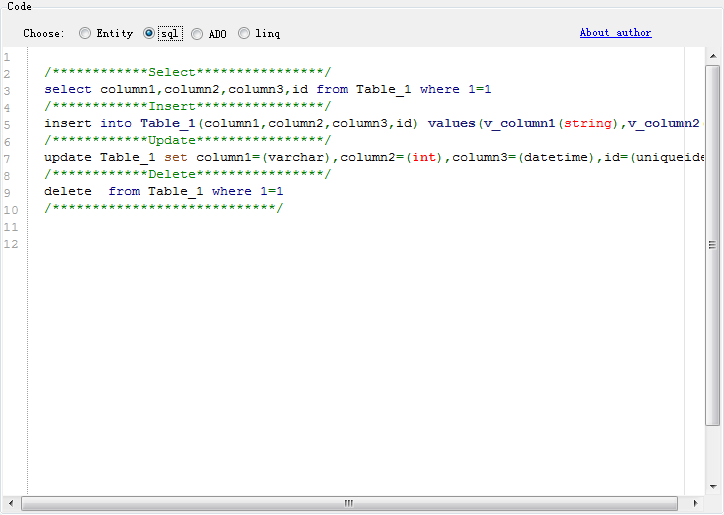Click the 'insert' keyword on line 5
Viewport: 724px width, 515px height.
68,123
